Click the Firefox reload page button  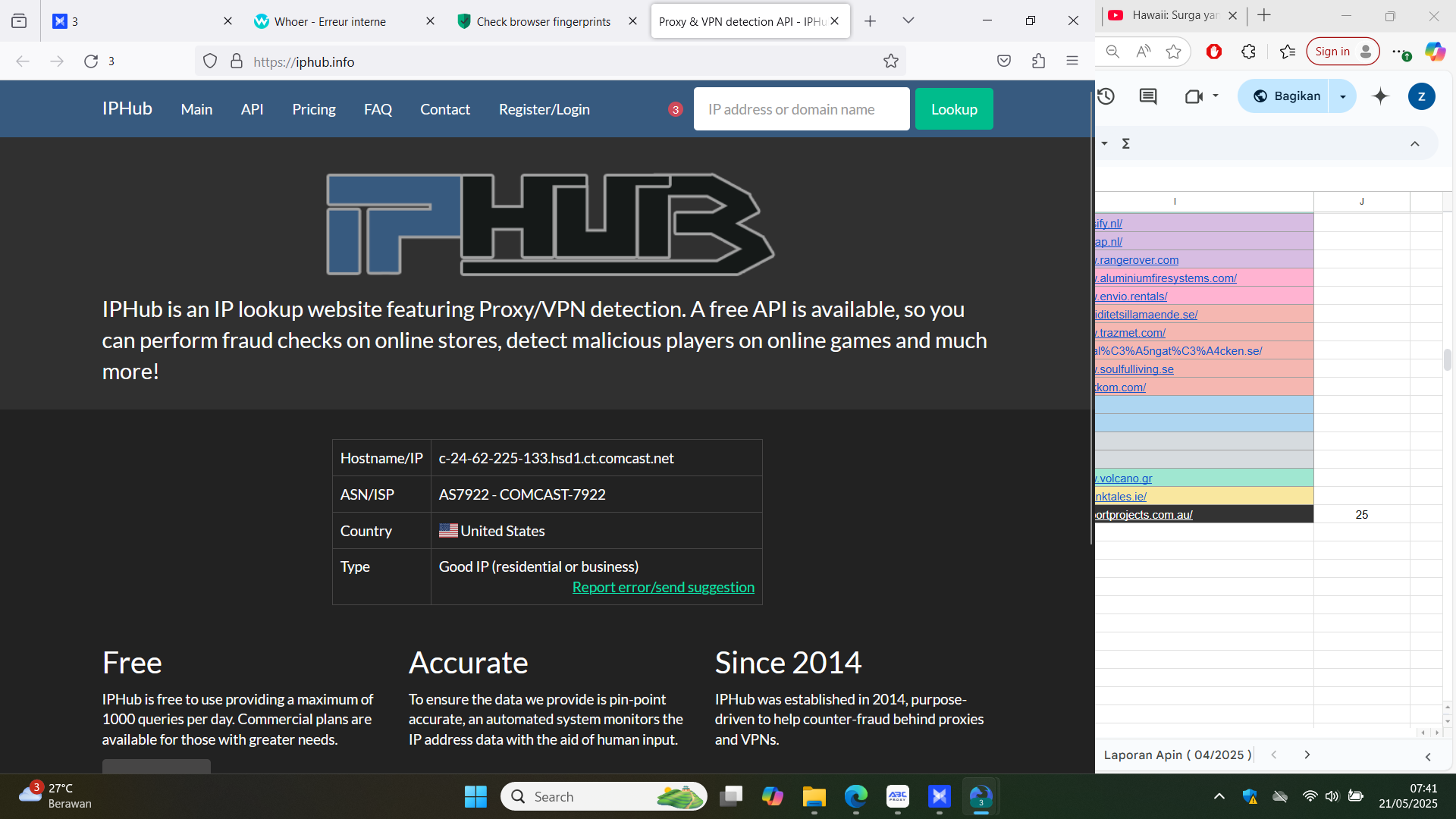[x=91, y=61]
